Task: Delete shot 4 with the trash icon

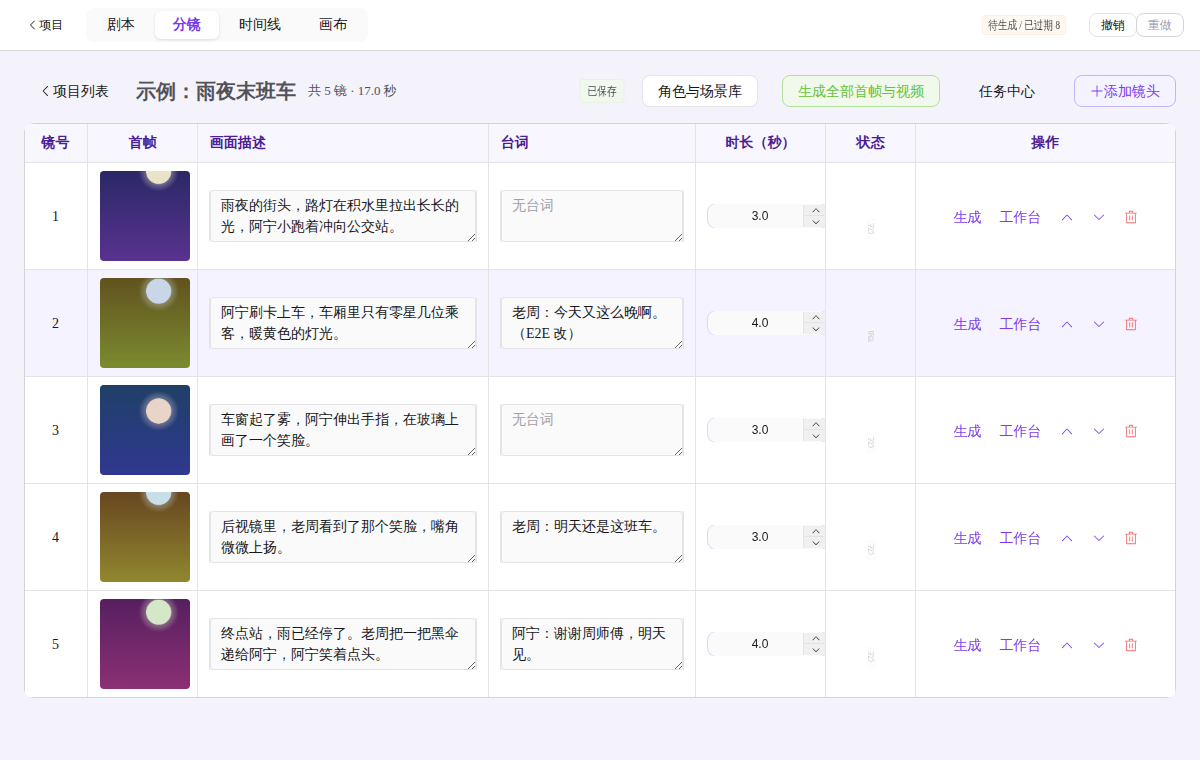Action: (x=1131, y=538)
